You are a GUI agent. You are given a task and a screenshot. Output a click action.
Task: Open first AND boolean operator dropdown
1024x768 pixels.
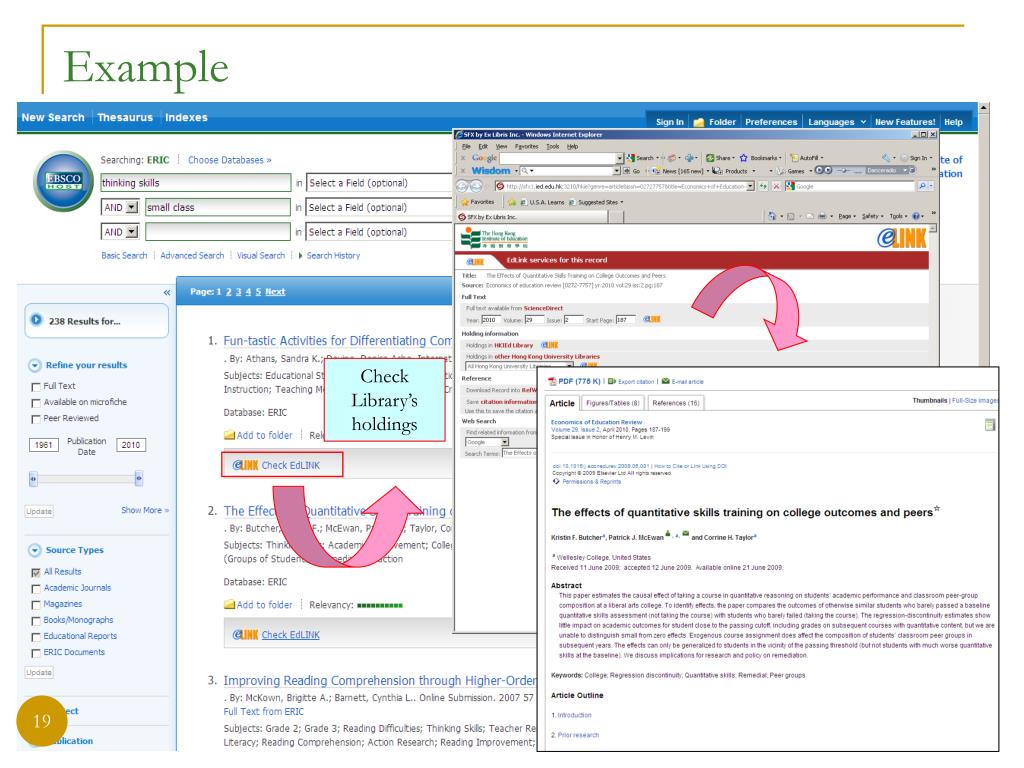120,207
